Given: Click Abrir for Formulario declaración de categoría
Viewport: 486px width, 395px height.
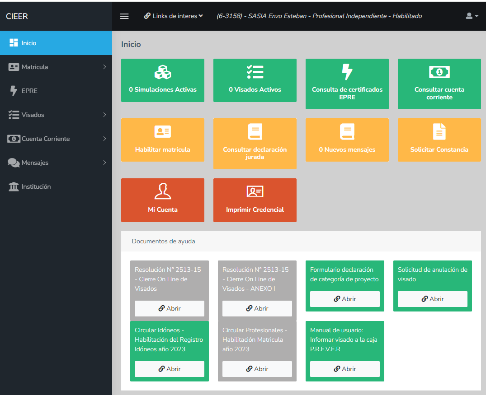Looking at the screenshot, I should click(x=345, y=299).
